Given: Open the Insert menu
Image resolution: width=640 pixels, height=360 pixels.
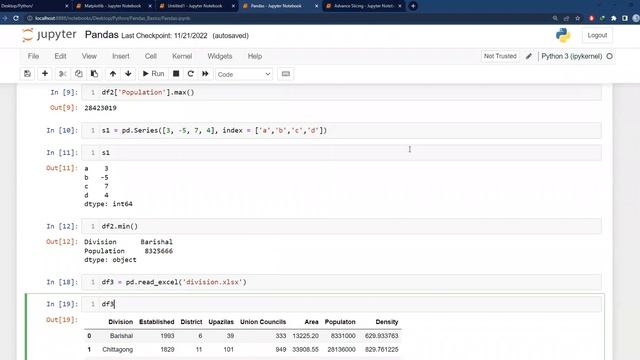Looking at the screenshot, I should [120, 56].
